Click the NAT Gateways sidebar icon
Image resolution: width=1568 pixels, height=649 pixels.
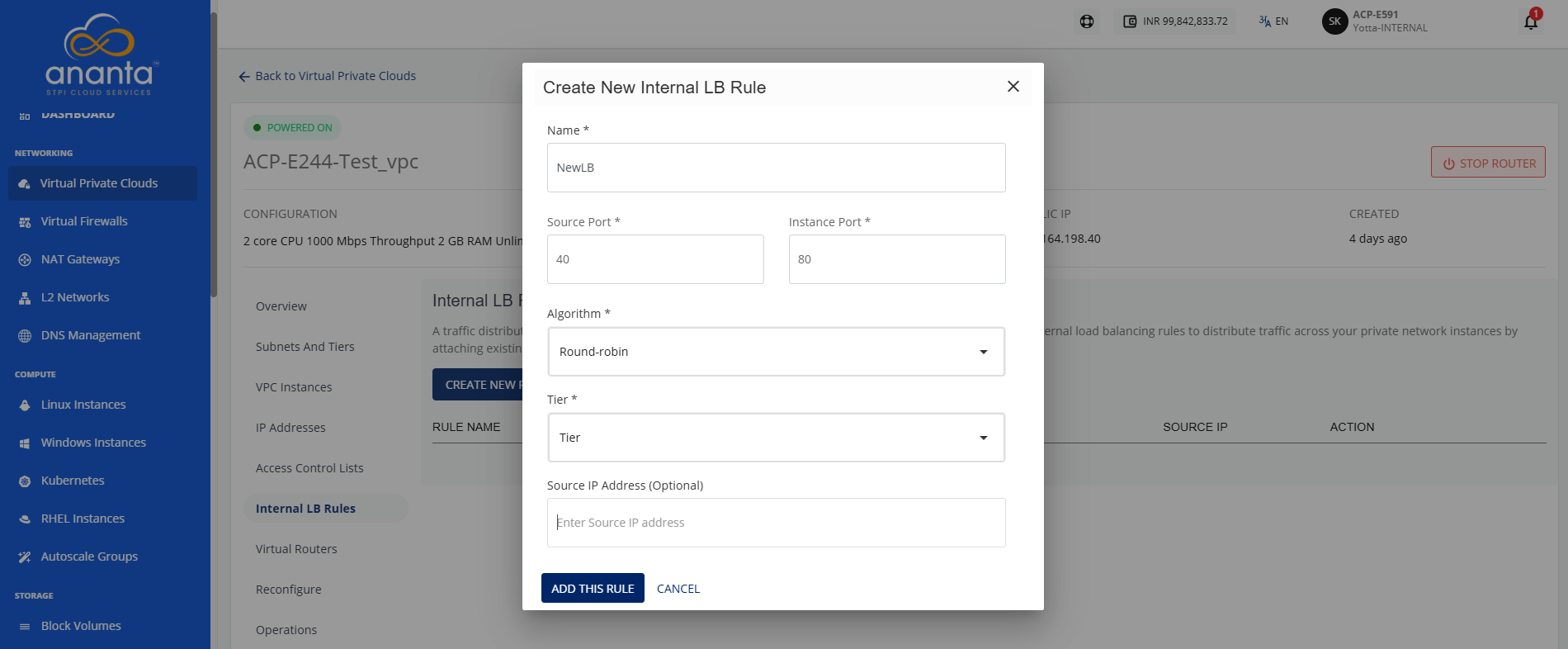click(x=25, y=259)
